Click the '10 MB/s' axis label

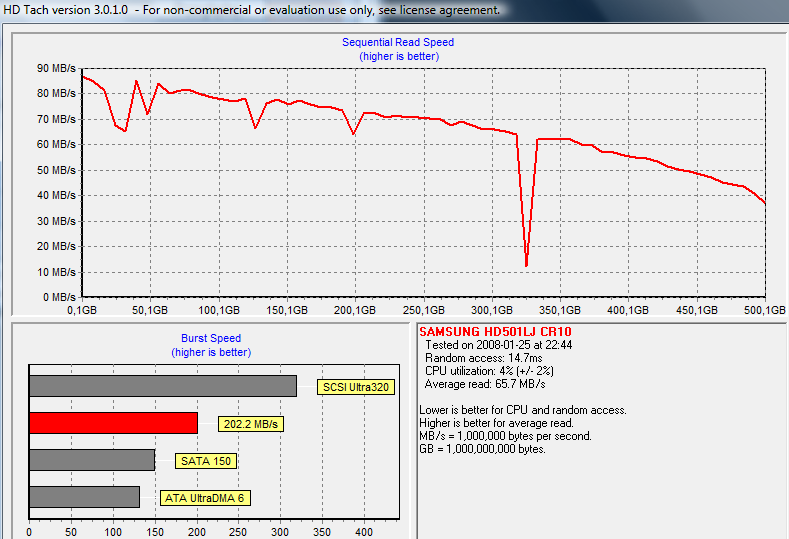tap(56, 272)
